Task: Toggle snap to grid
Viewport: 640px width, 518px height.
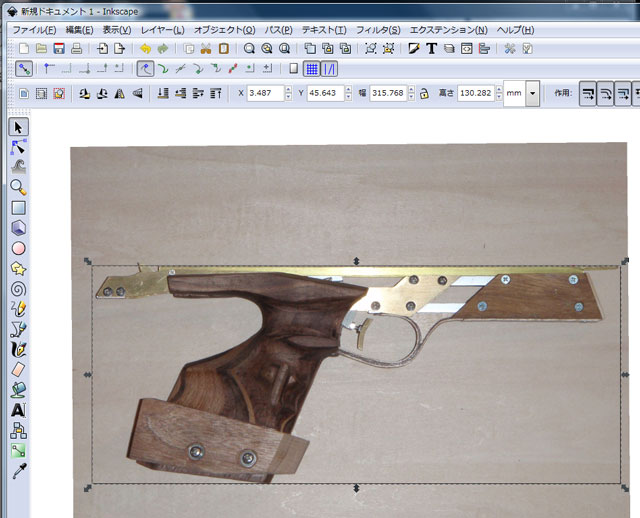Action: [312, 69]
